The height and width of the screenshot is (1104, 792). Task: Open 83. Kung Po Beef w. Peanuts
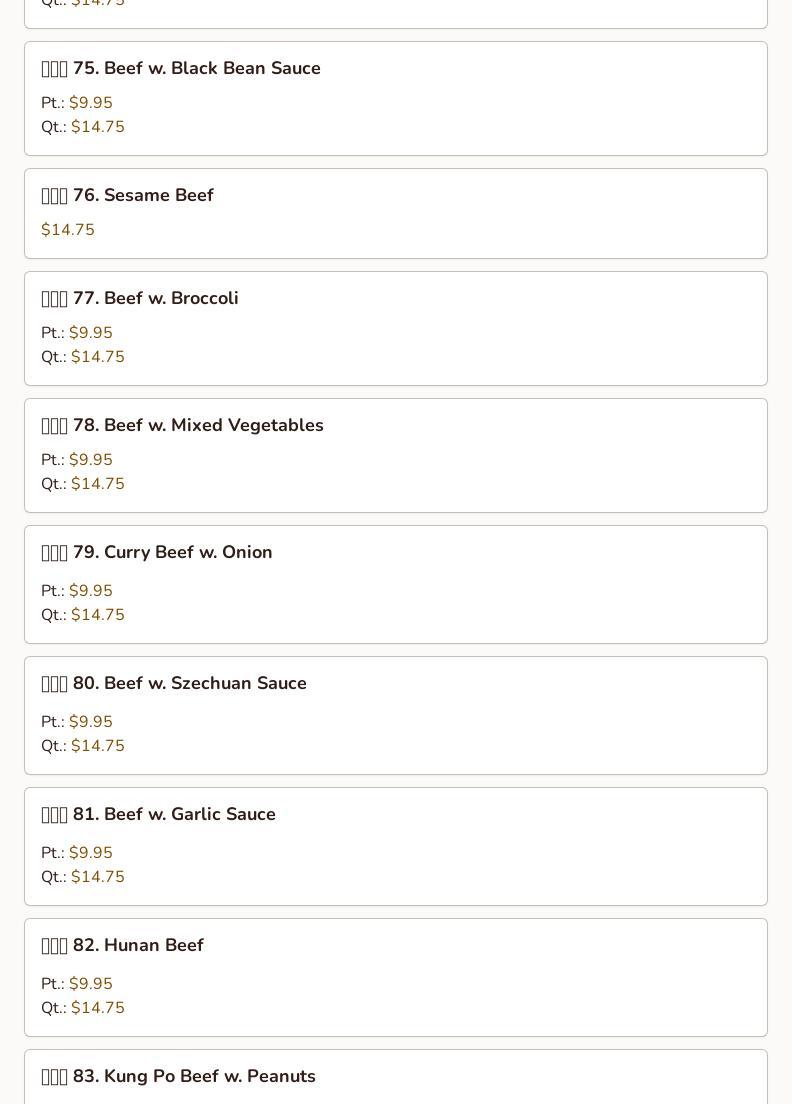point(396,1077)
